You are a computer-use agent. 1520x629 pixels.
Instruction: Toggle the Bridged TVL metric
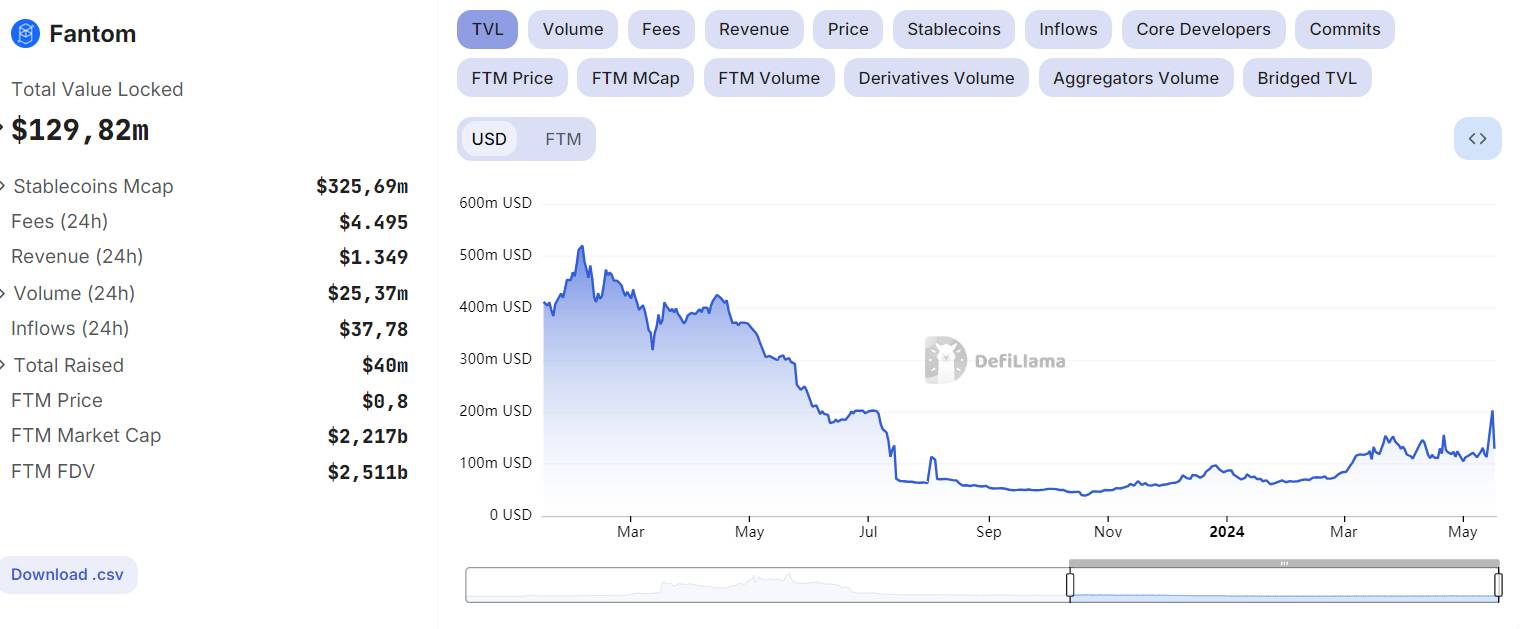point(1307,78)
